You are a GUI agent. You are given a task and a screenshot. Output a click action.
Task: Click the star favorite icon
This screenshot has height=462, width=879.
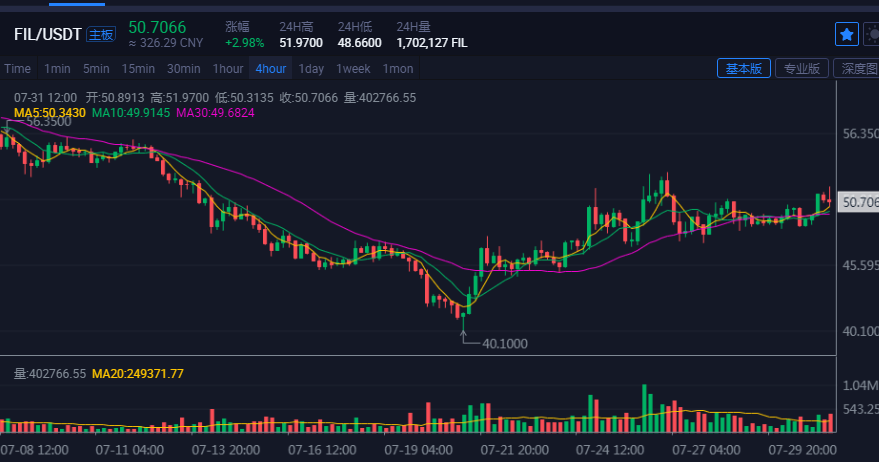pyautogui.click(x=847, y=34)
